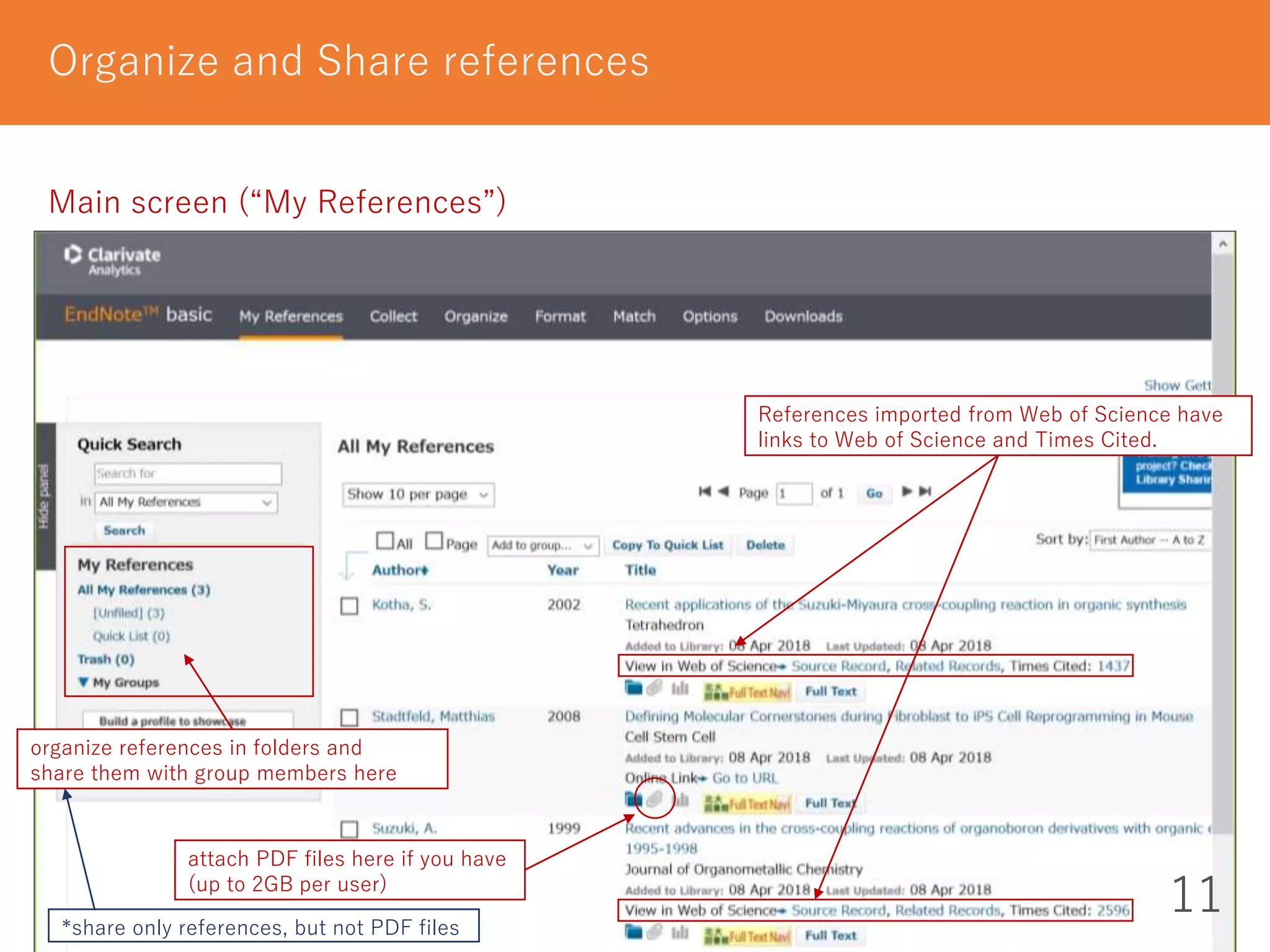
Task: Open the Collect tab
Action: coord(394,317)
